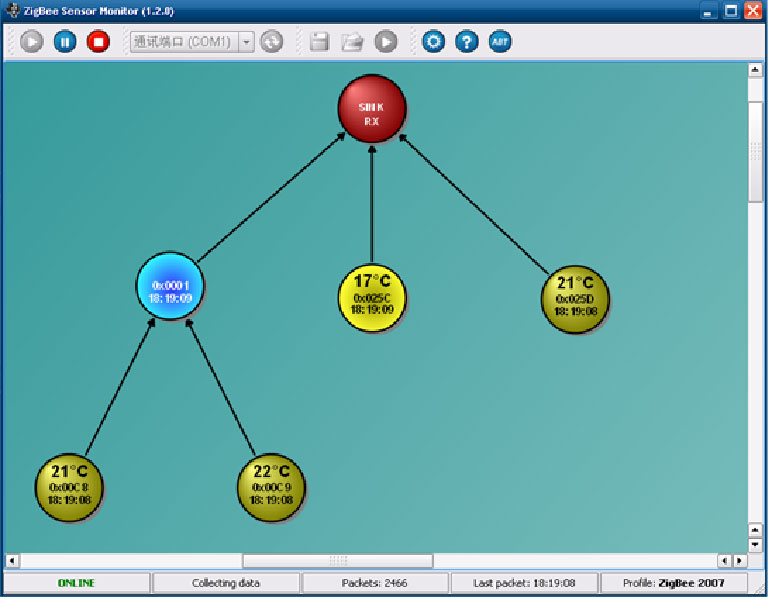Open the COM1 port dropdown arrow
This screenshot has height=597, width=768.
246,42
